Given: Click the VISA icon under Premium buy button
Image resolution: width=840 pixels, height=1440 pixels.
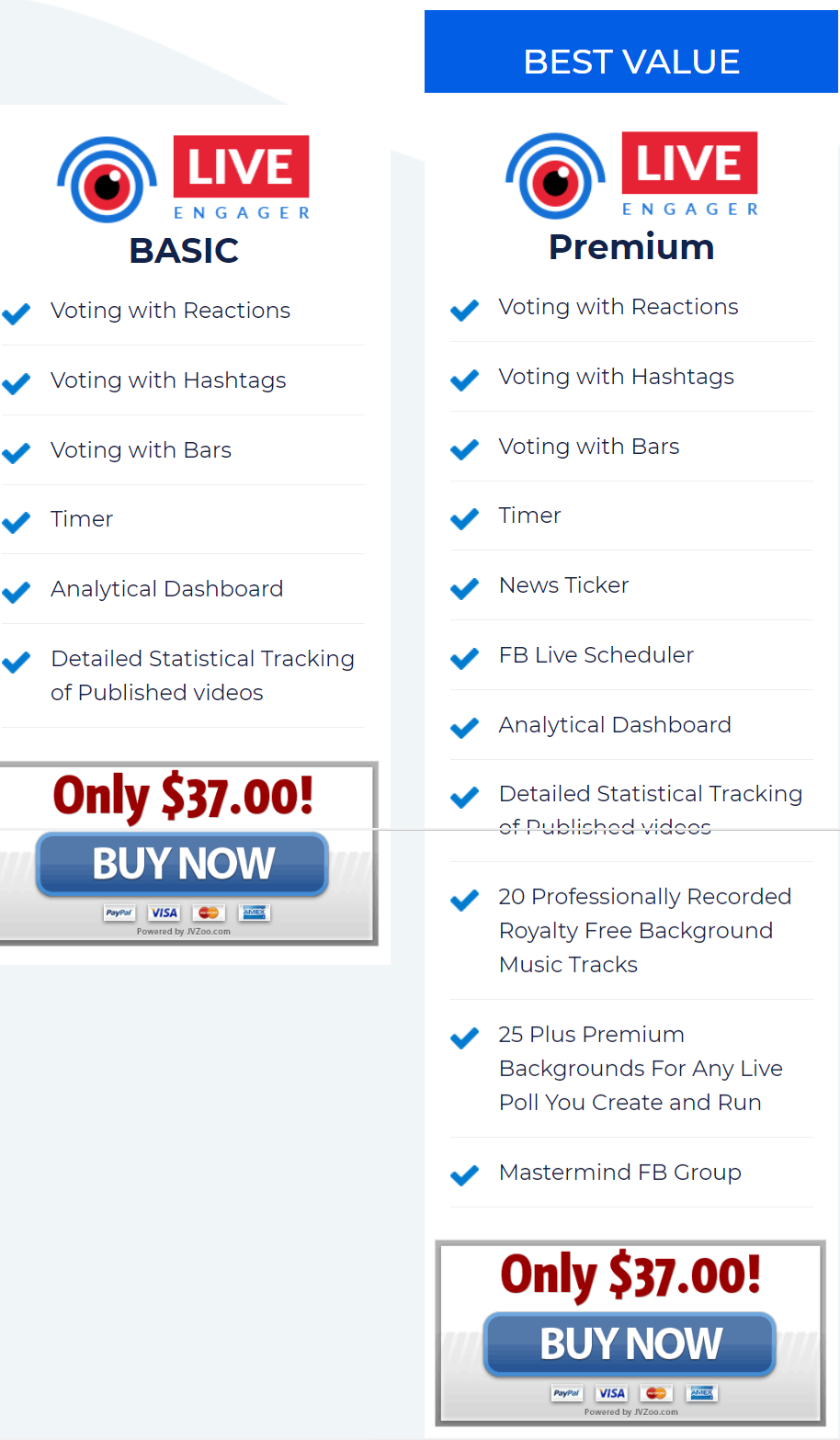Looking at the screenshot, I should click(x=612, y=1393).
